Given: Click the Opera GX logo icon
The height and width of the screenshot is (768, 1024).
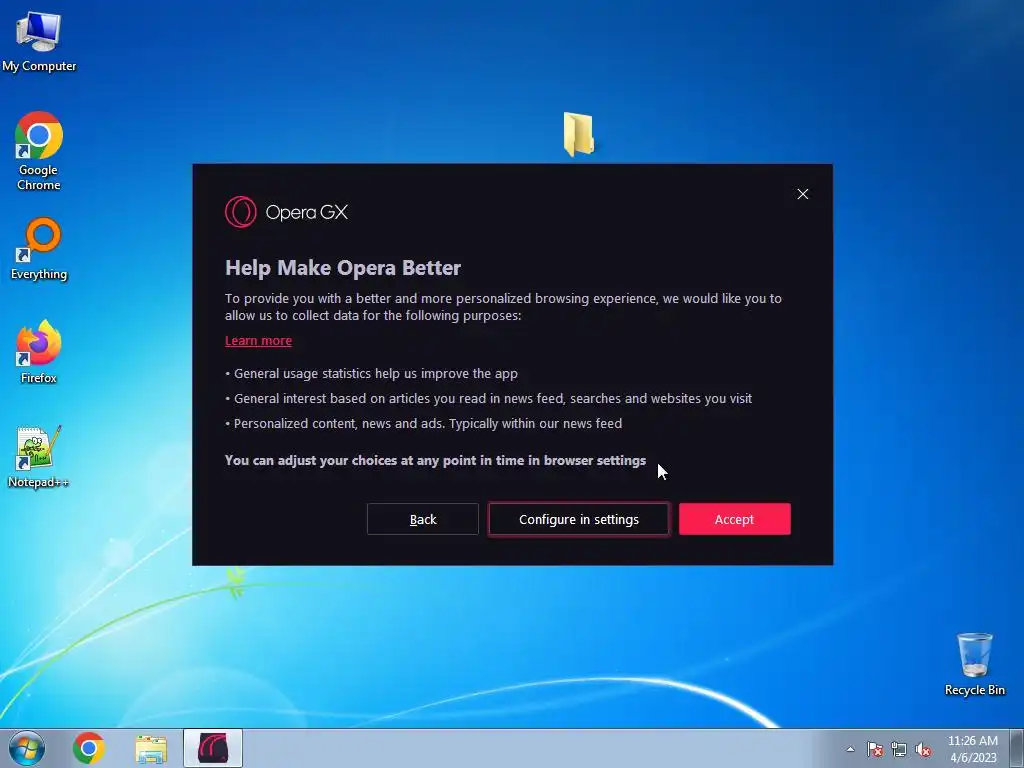Looking at the screenshot, I should point(240,212).
